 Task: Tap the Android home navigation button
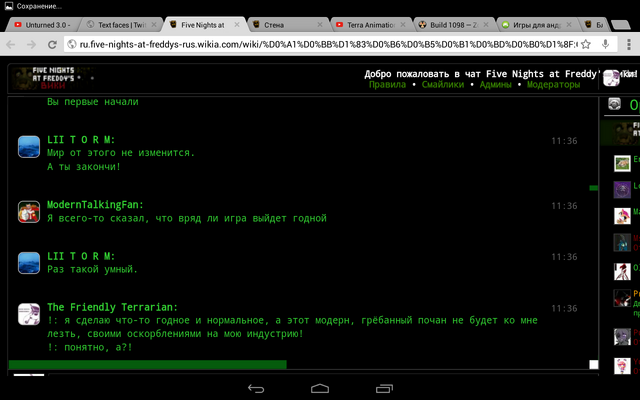click(x=320, y=388)
